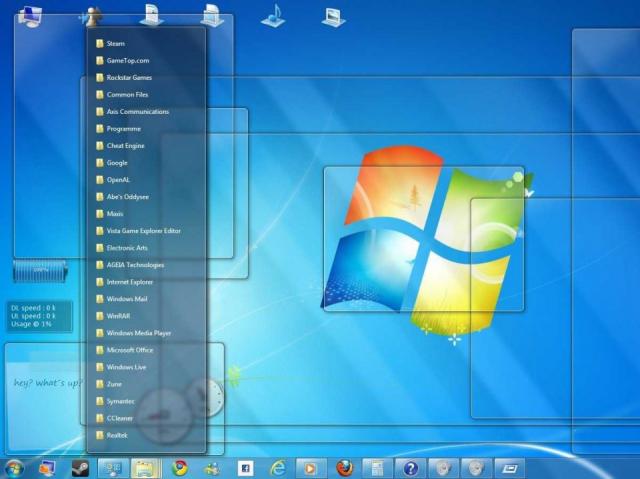Select the WinRAR folder entry
The height and width of the screenshot is (479, 640).
(113, 316)
